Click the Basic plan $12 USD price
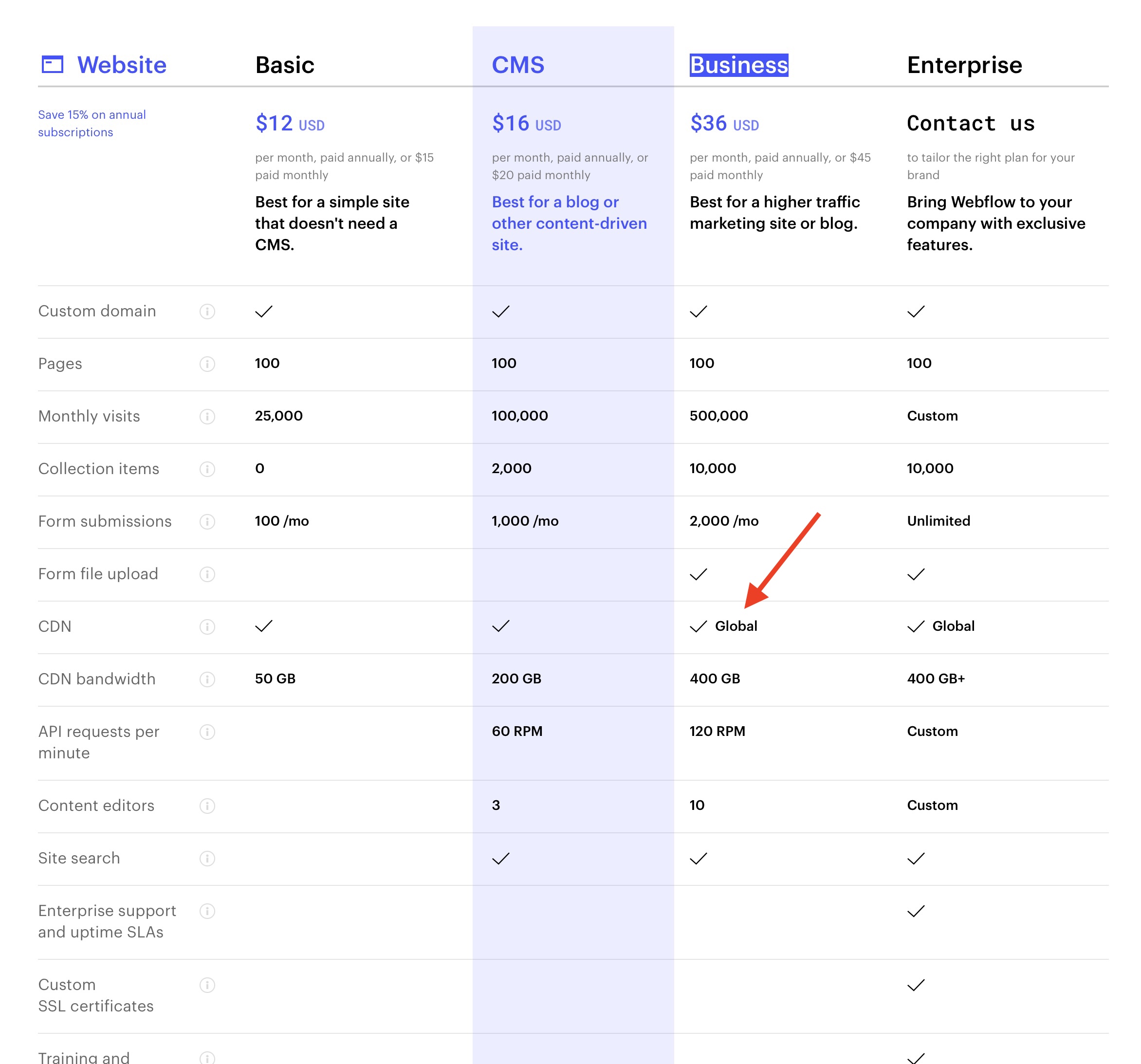The width and height of the screenshot is (1141, 1064). click(290, 124)
